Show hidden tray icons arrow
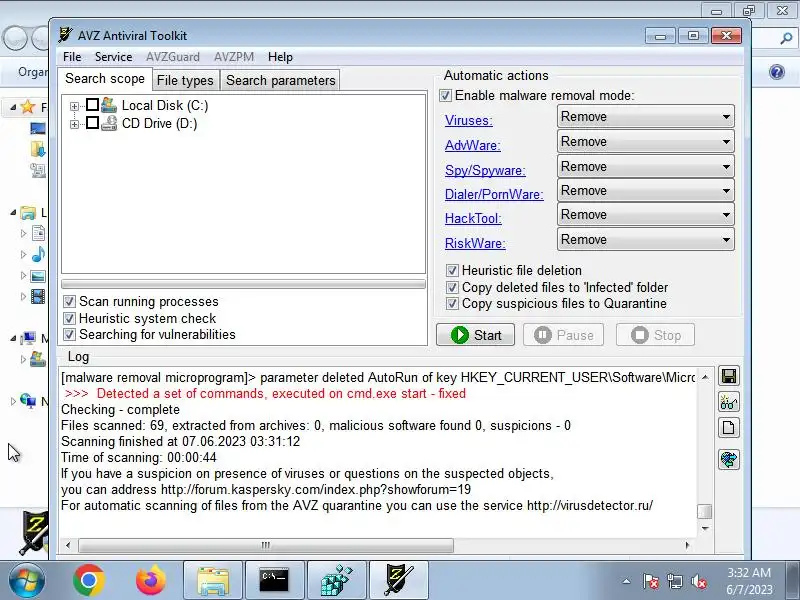The image size is (800, 600). (x=627, y=581)
